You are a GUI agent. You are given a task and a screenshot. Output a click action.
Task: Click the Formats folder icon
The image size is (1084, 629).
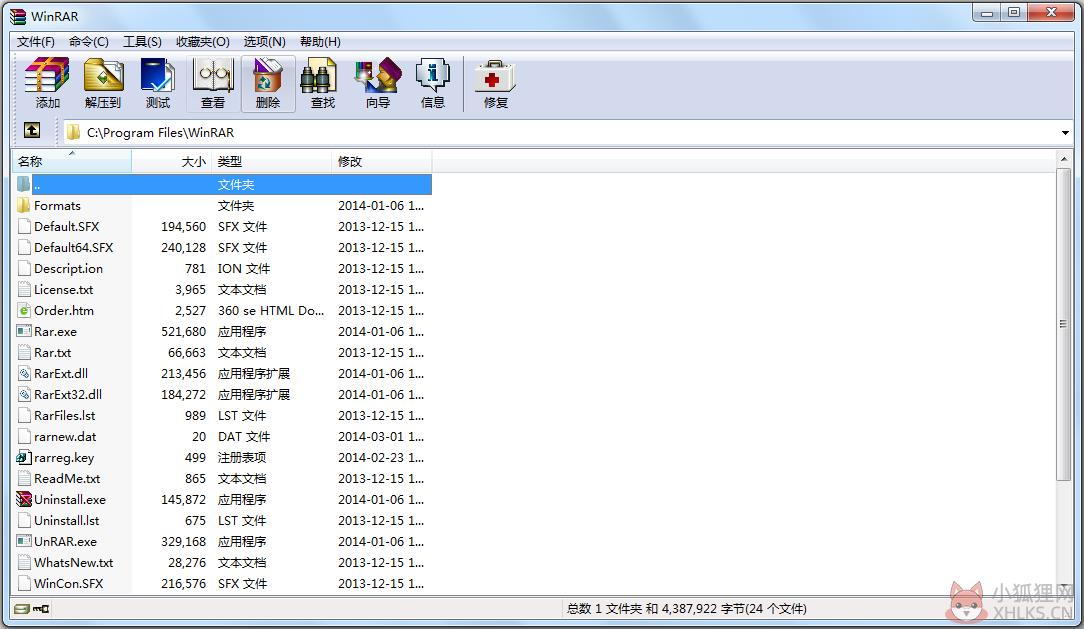tap(24, 205)
